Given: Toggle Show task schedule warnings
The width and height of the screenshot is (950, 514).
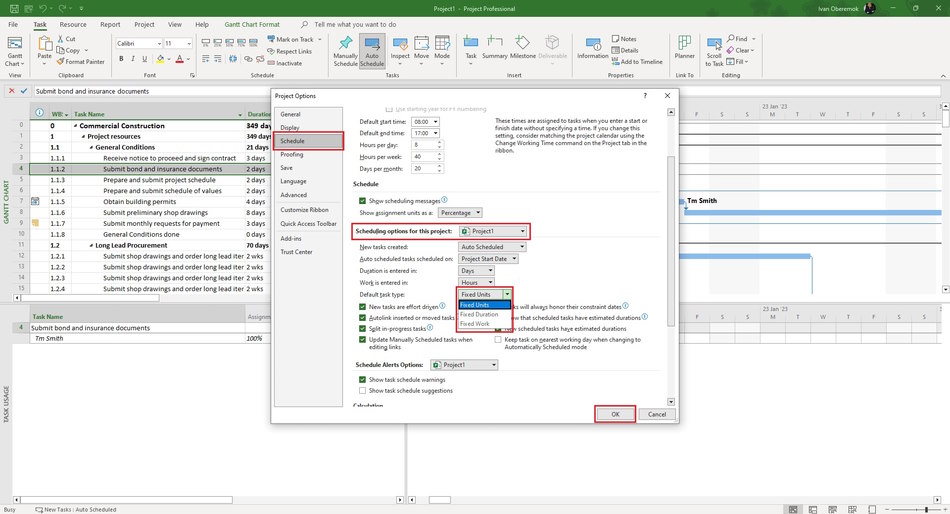Looking at the screenshot, I should click(362, 380).
